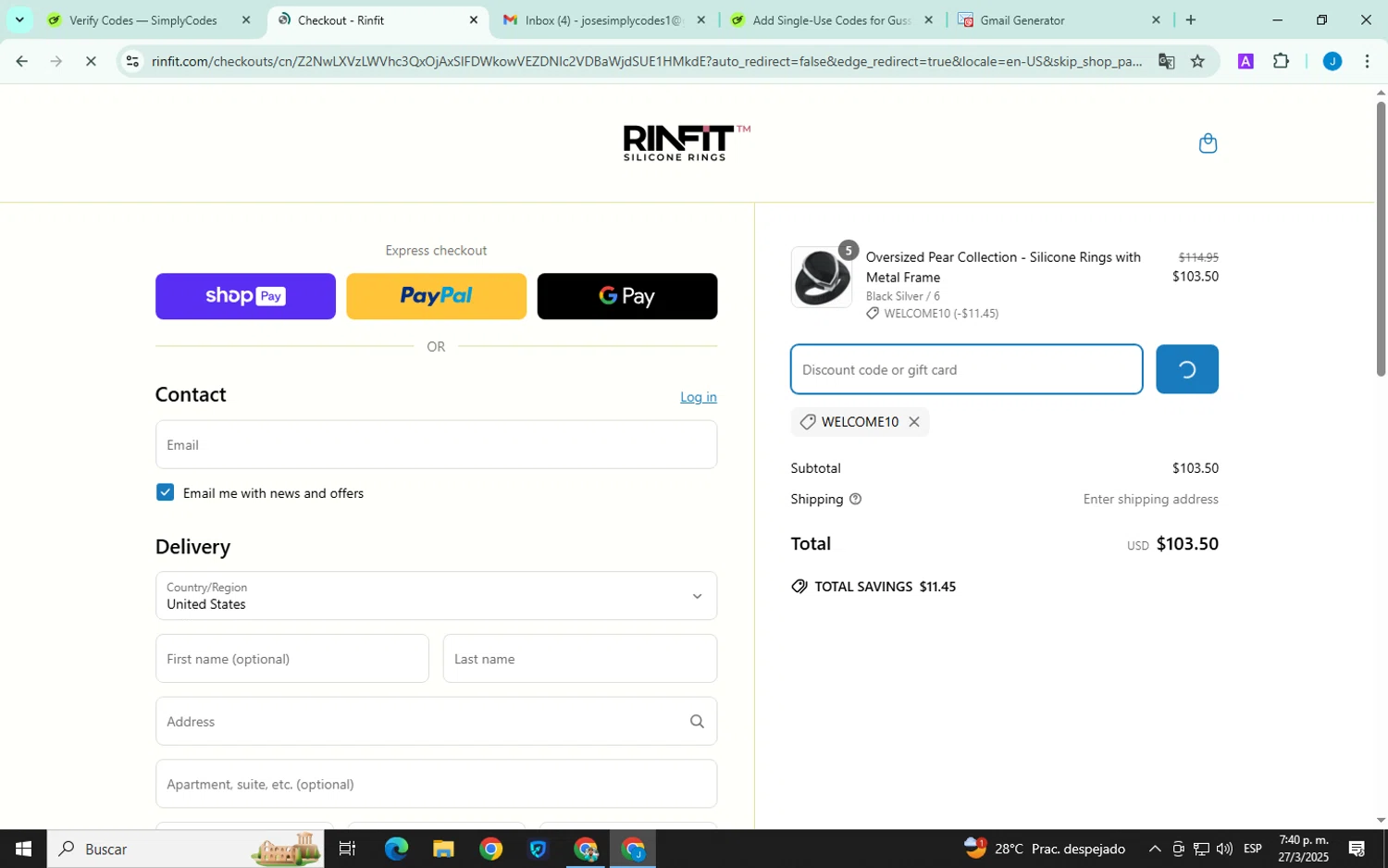1388x868 pixels.
Task: Pay with the Google Pay button
Action: 626,296
